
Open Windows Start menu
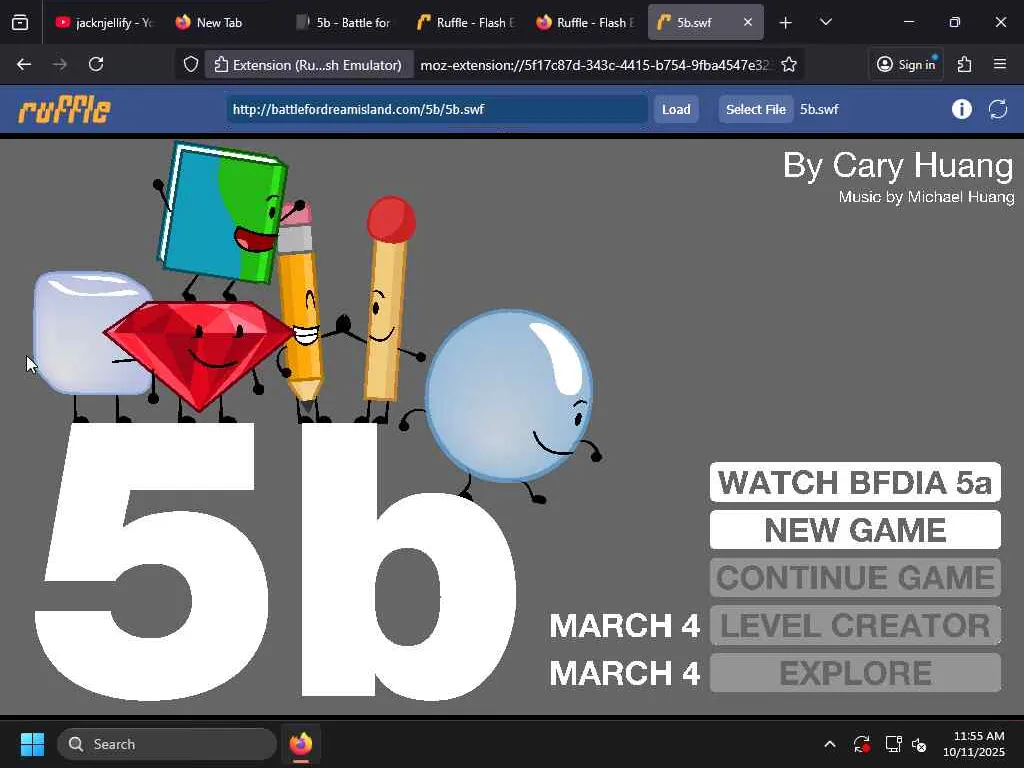[x=32, y=744]
